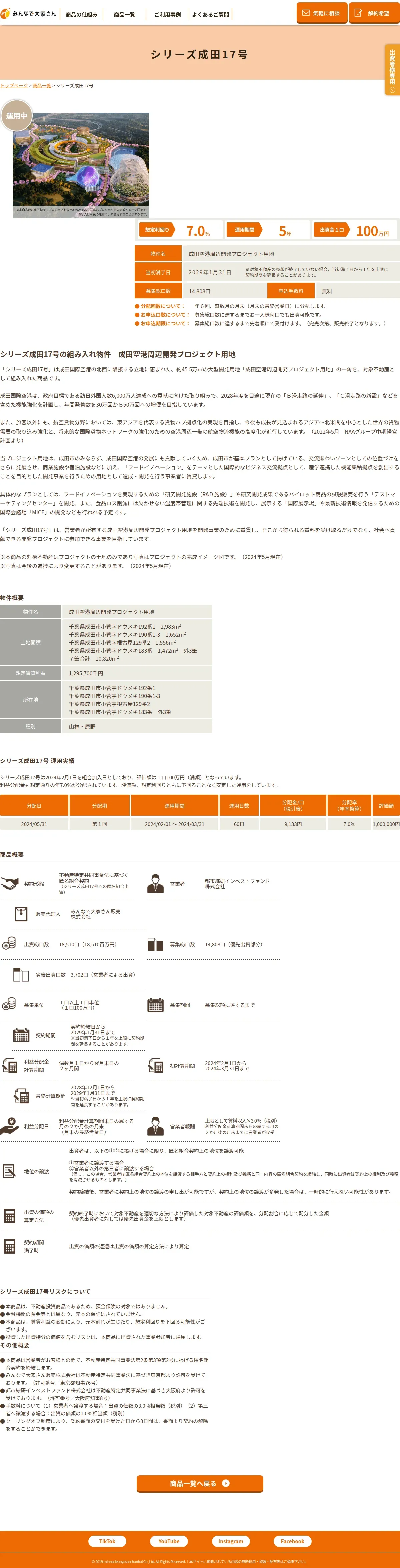Click the 2029年1月31日 maturity date value
Screen dimensions: 400x1568
pyautogui.click(x=209, y=272)
